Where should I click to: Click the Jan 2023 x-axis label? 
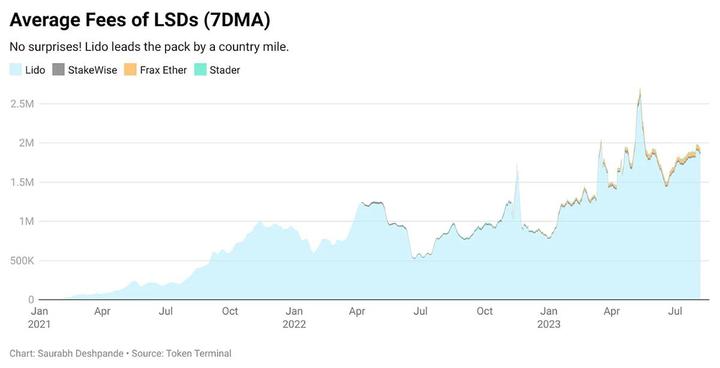[549, 317]
